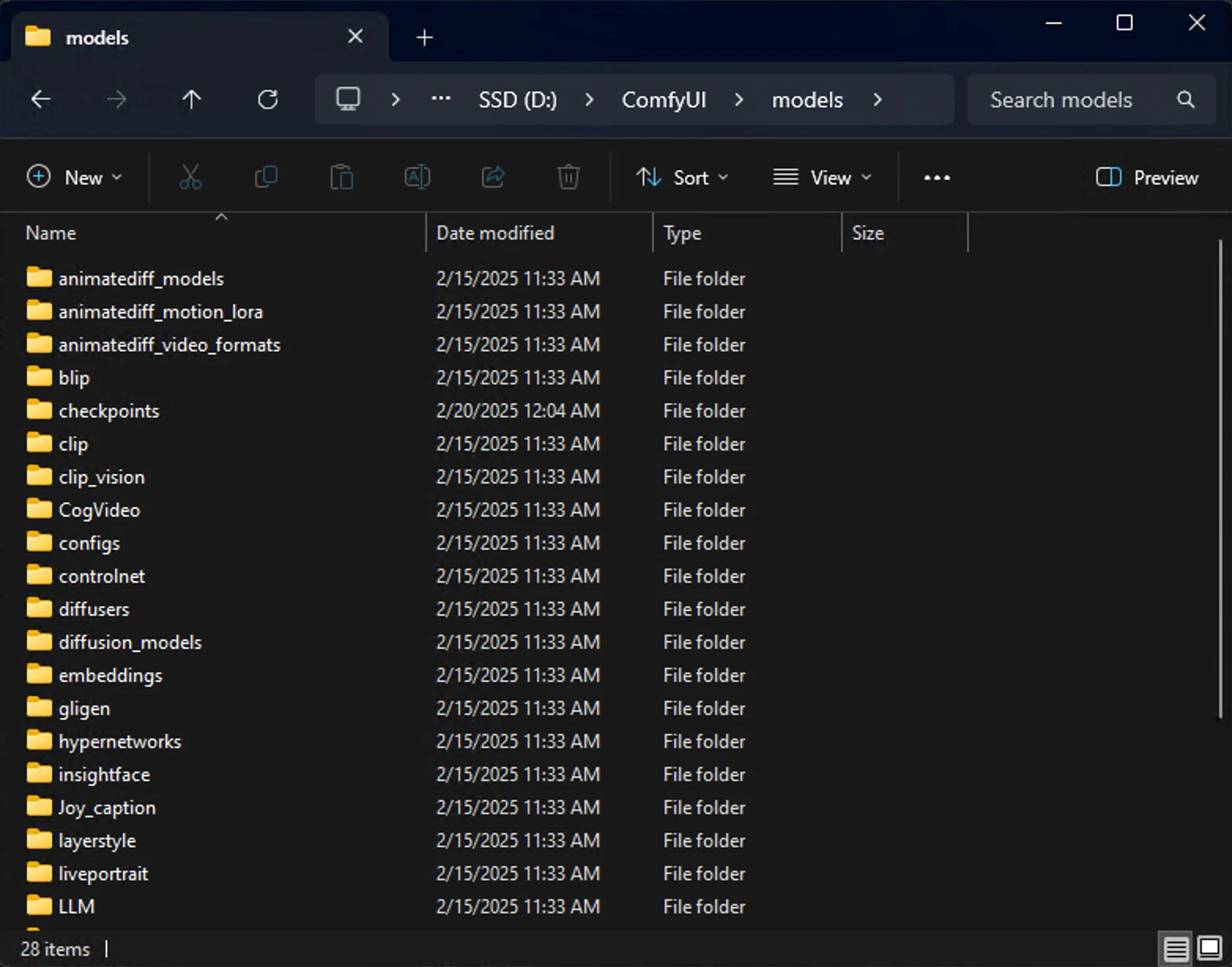The height and width of the screenshot is (967, 1232).
Task: Click the Rename toolbar icon
Action: [x=417, y=177]
